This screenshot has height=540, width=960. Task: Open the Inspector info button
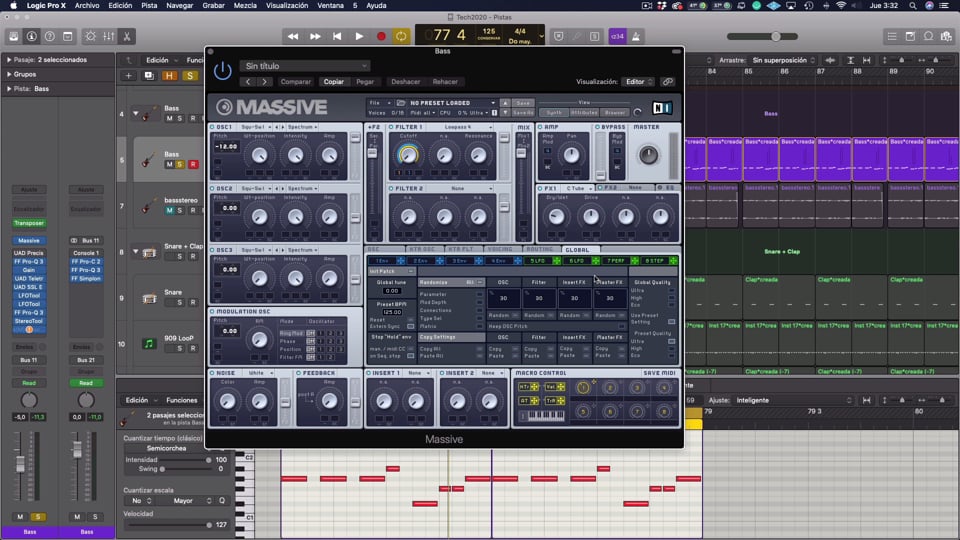tap(31, 37)
